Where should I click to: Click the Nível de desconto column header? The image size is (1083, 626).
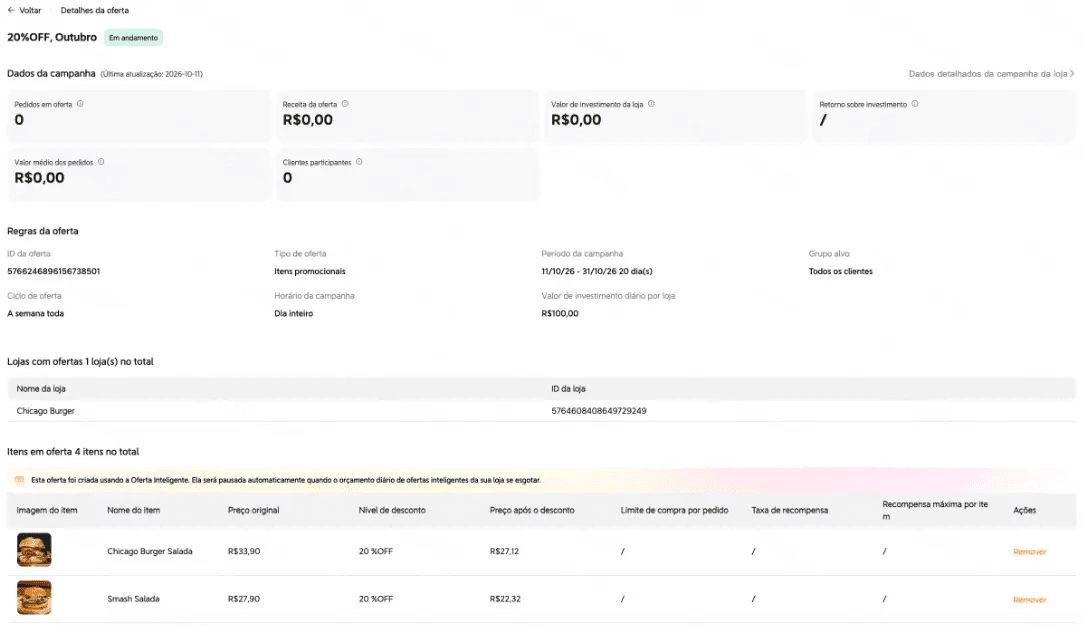[x=392, y=511]
